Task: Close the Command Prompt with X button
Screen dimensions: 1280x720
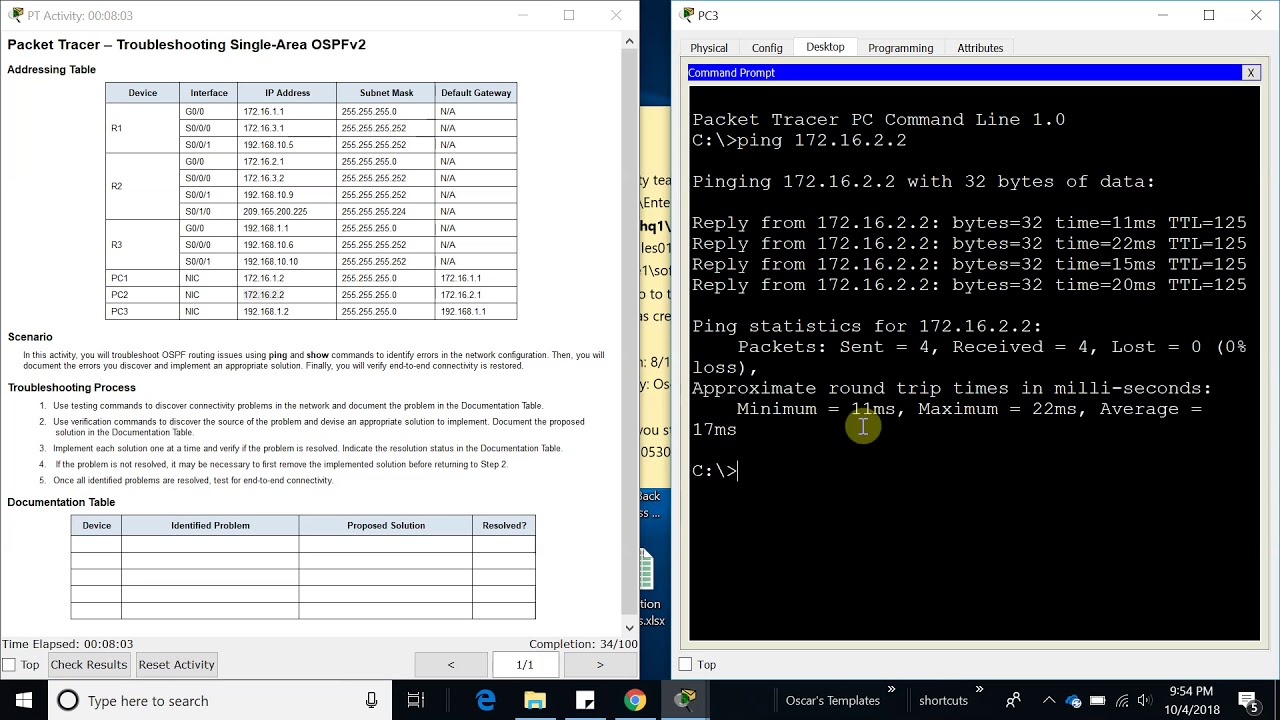Action: (1250, 73)
